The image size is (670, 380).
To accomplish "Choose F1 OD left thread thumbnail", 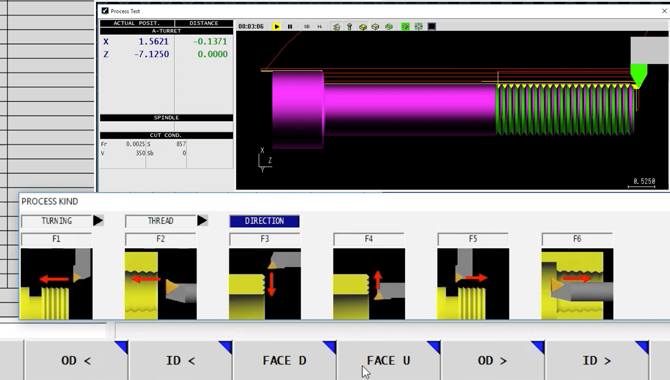I will tap(56, 284).
